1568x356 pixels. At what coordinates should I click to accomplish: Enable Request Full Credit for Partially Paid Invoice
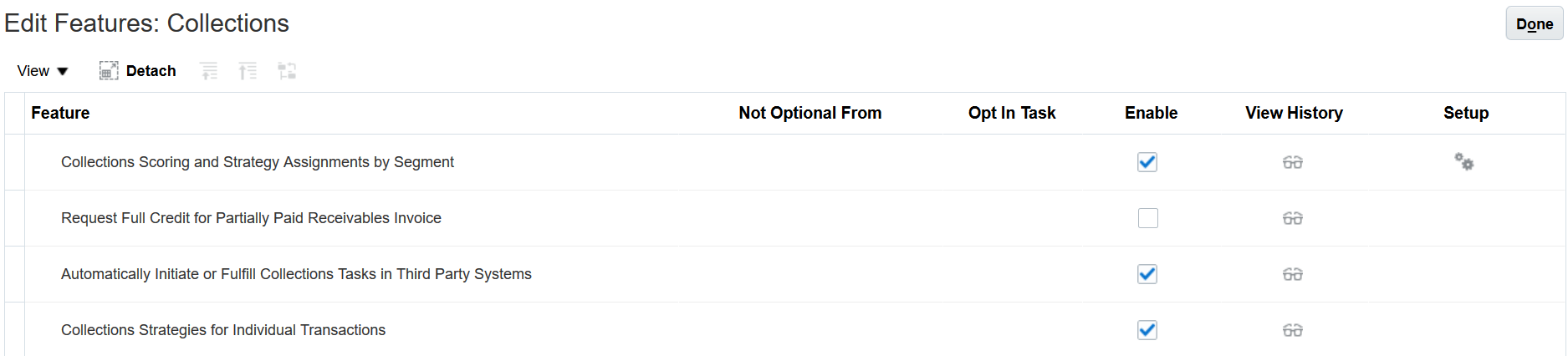(x=1147, y=218)
